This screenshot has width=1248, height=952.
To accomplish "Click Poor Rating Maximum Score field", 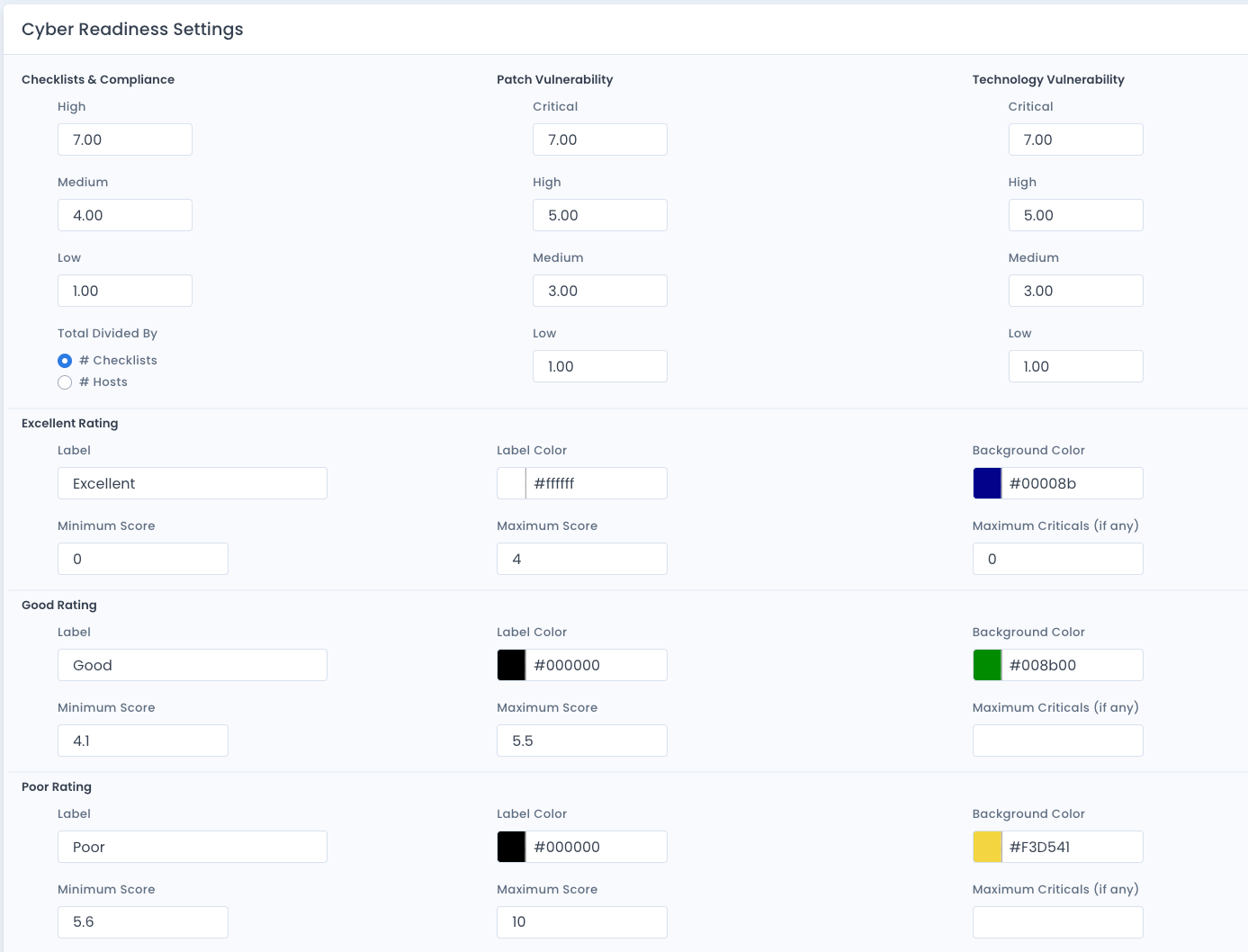I will pos(582,922).
